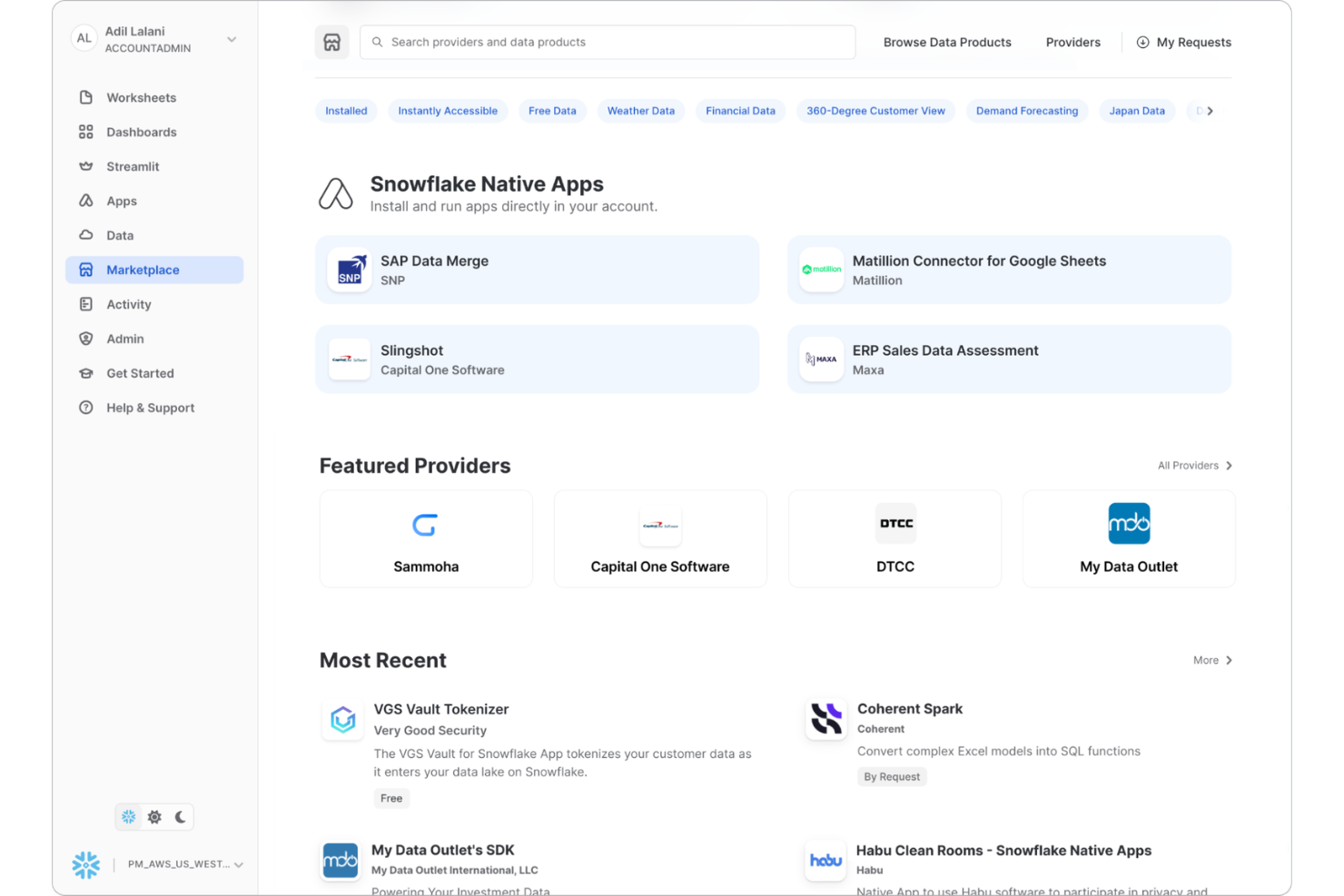Open the Slingshot app by Capital One Software

click(537, 359)
